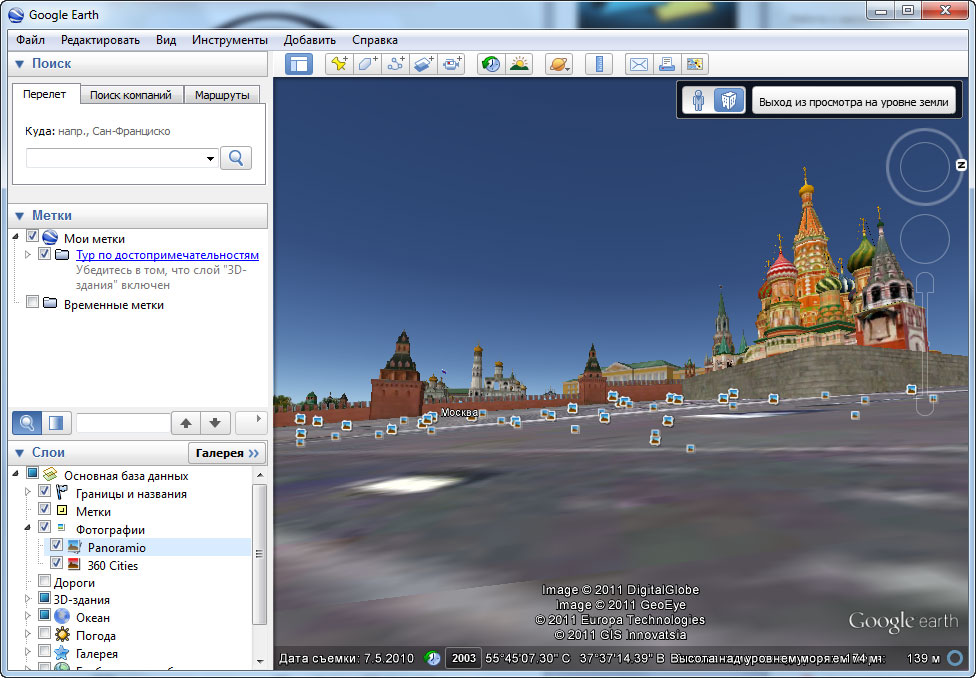Click the clock icon in the status bar
The height and width of the screenshot is (678, 976).
tap(433, 657)
